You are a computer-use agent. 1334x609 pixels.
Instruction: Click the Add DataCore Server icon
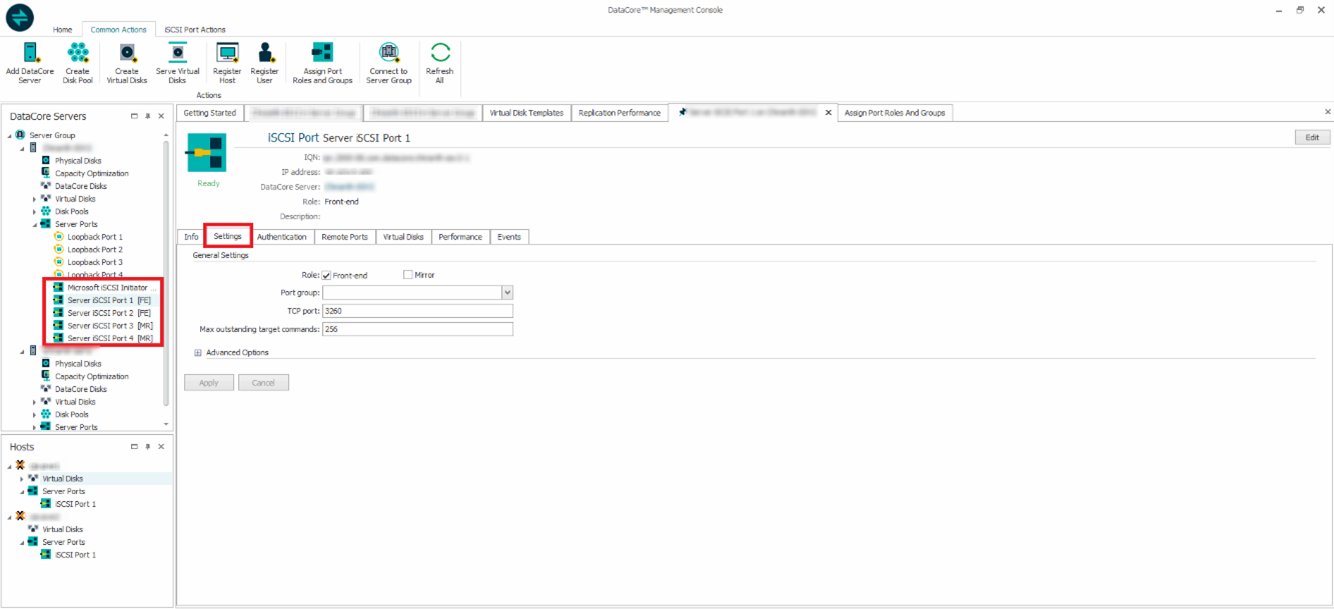30,53
